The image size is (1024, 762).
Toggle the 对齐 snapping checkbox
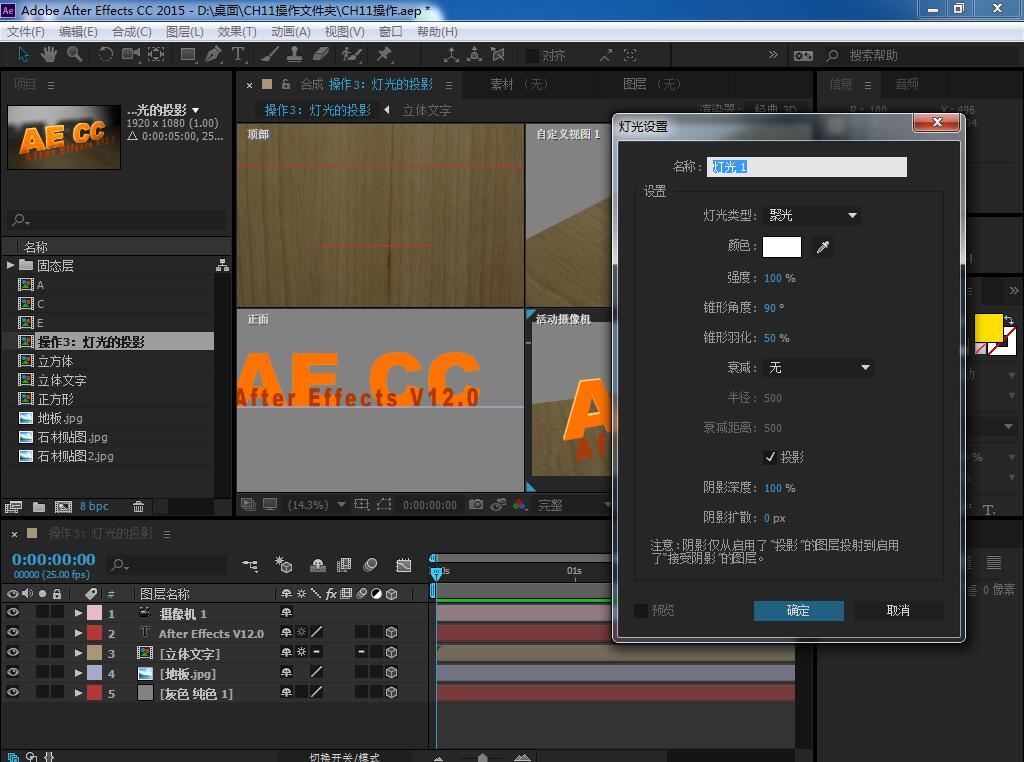[x=532, y=56]
